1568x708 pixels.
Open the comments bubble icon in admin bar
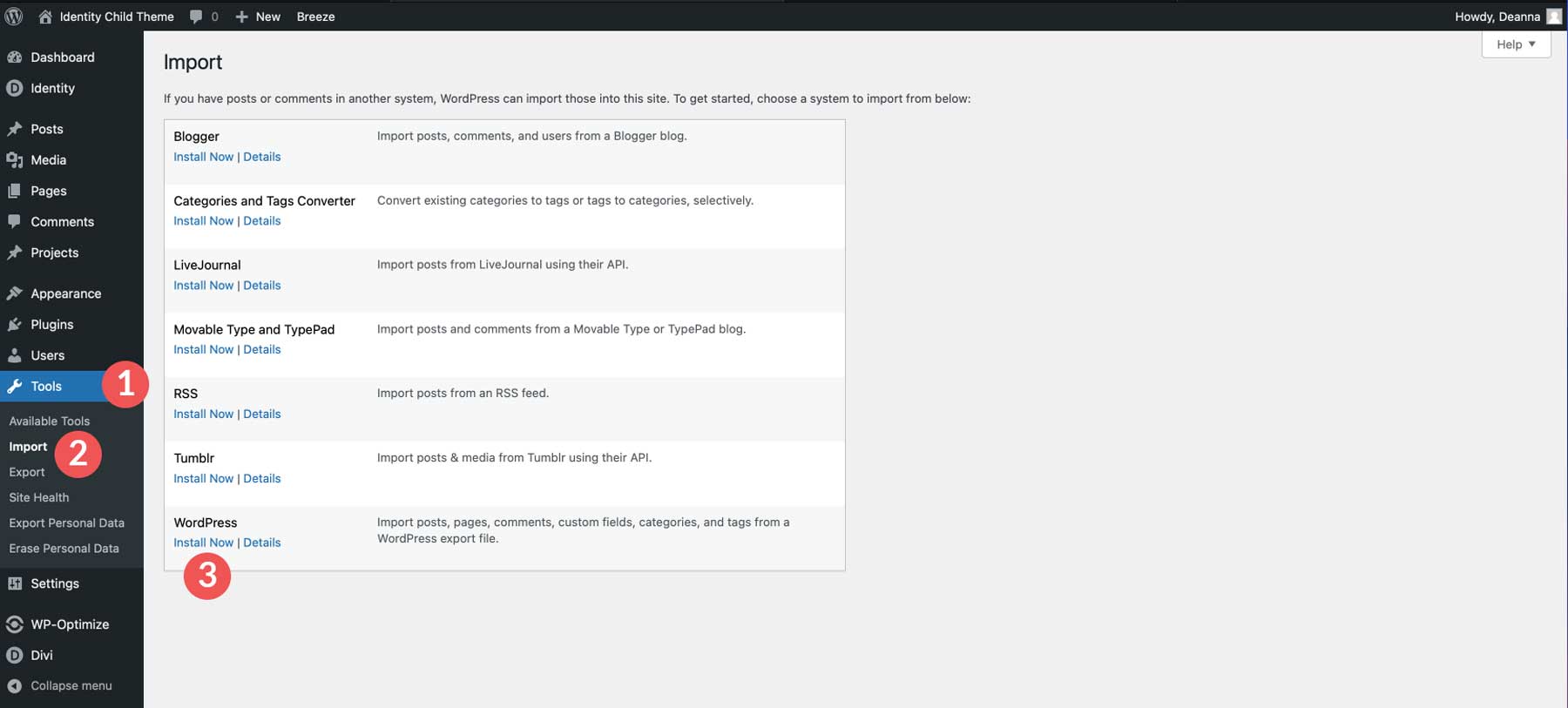pos(196,17)
